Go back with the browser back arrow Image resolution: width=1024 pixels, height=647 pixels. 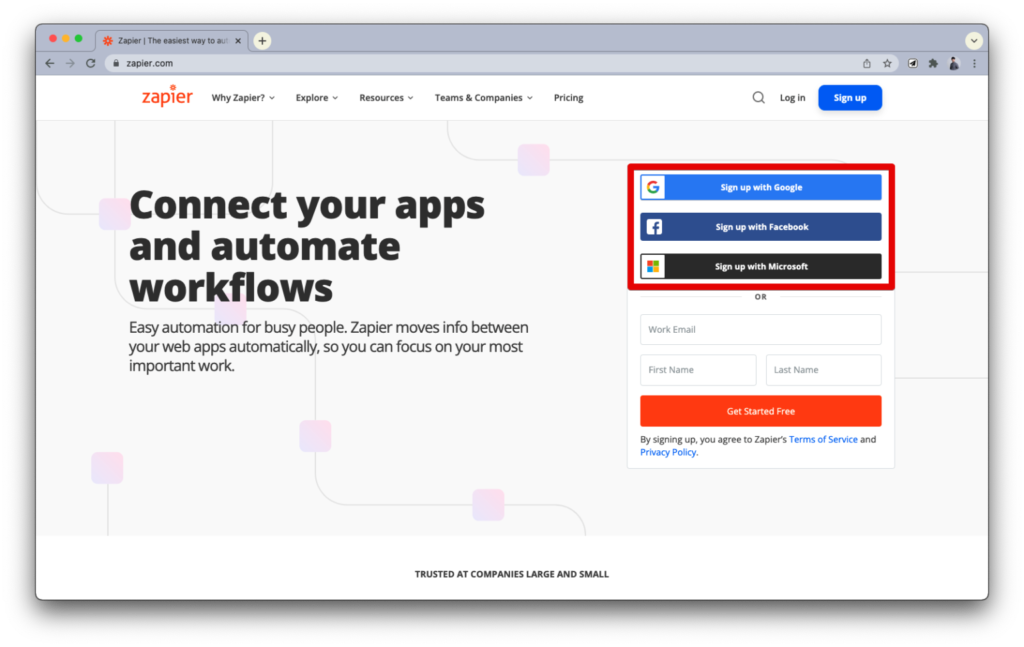pos(50,63)
